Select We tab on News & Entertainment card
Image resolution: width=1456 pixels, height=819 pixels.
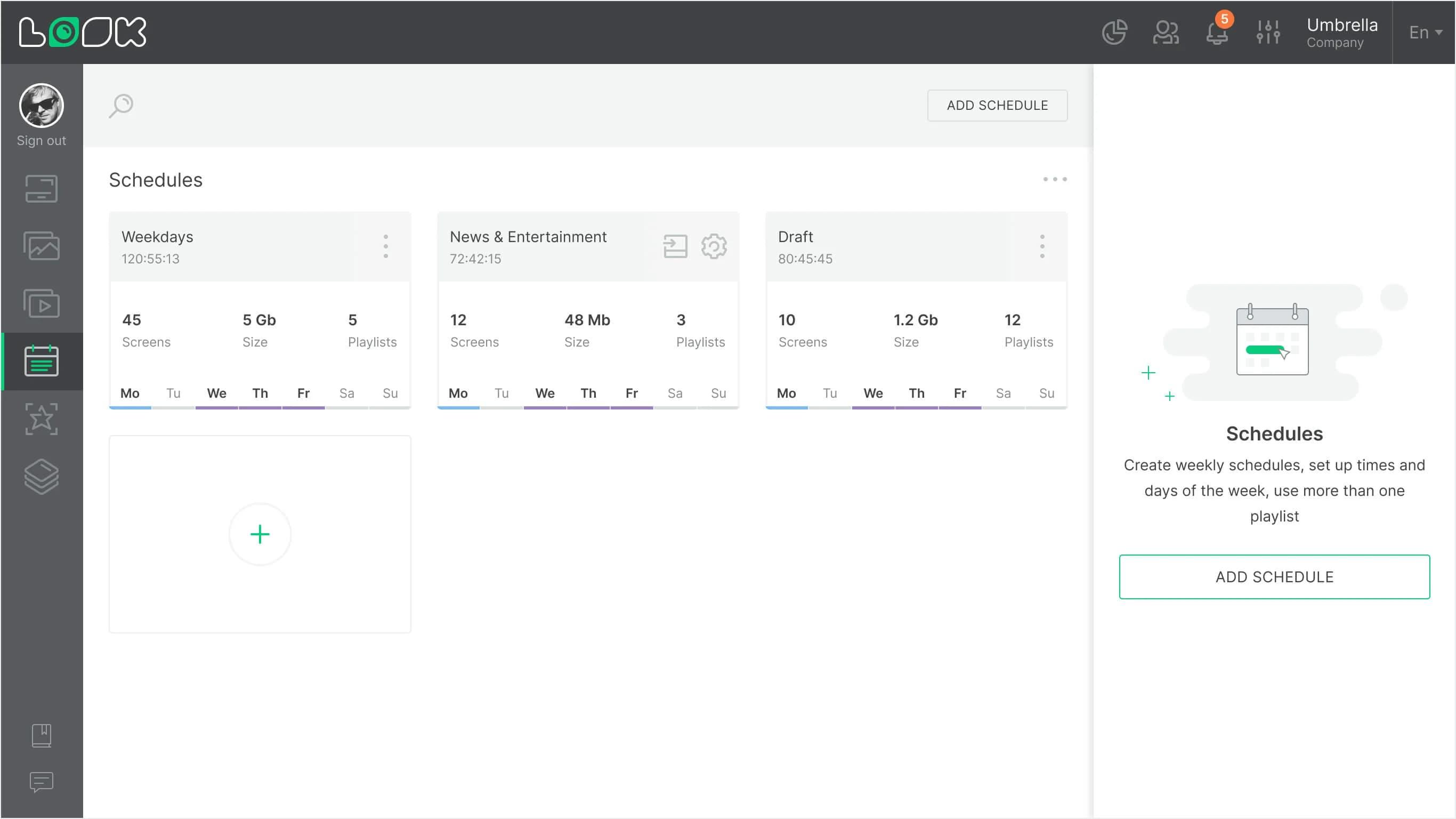click(x=545, y=394)
